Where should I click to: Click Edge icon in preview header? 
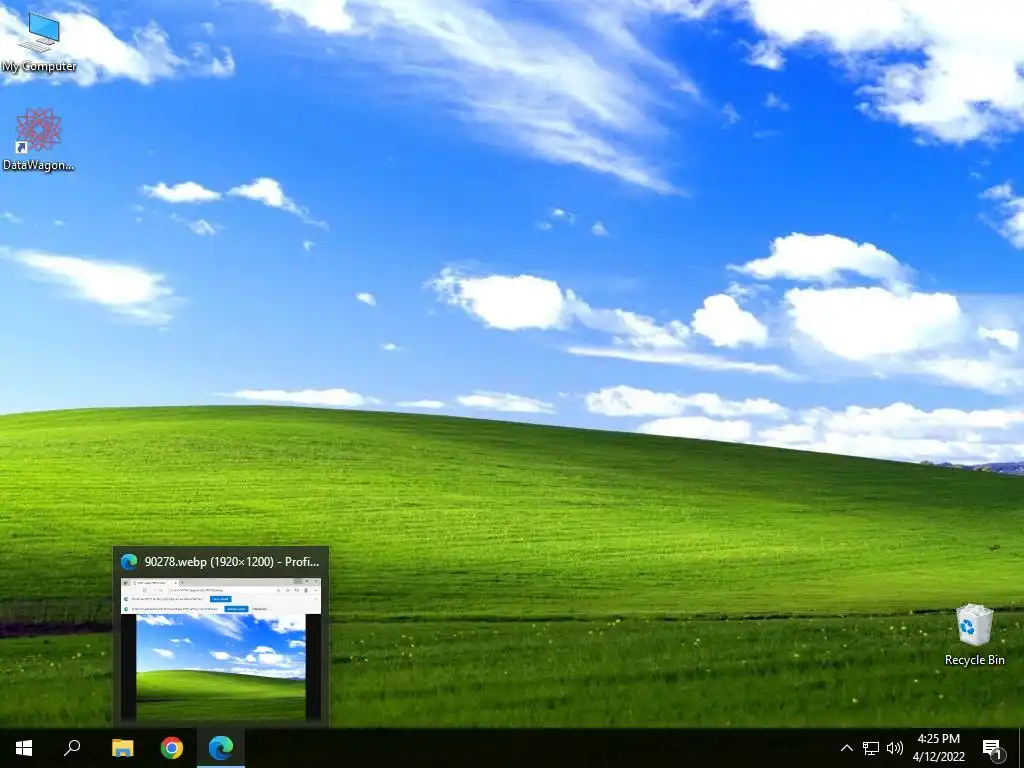[x=129, y=562]
